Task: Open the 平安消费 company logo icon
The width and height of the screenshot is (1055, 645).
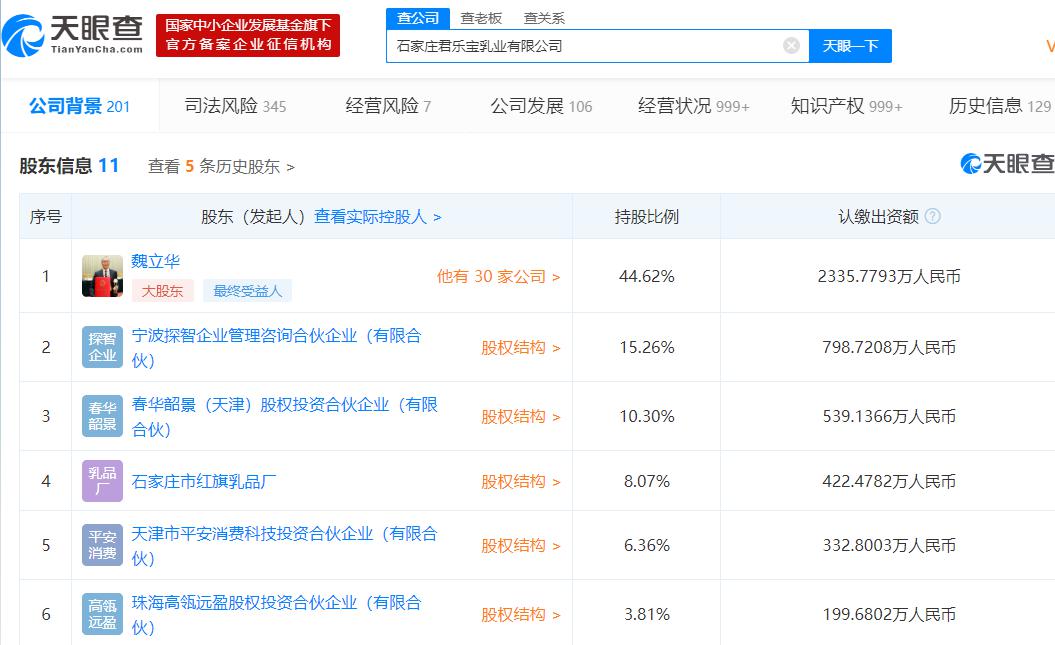Action: tap(102, 545)
